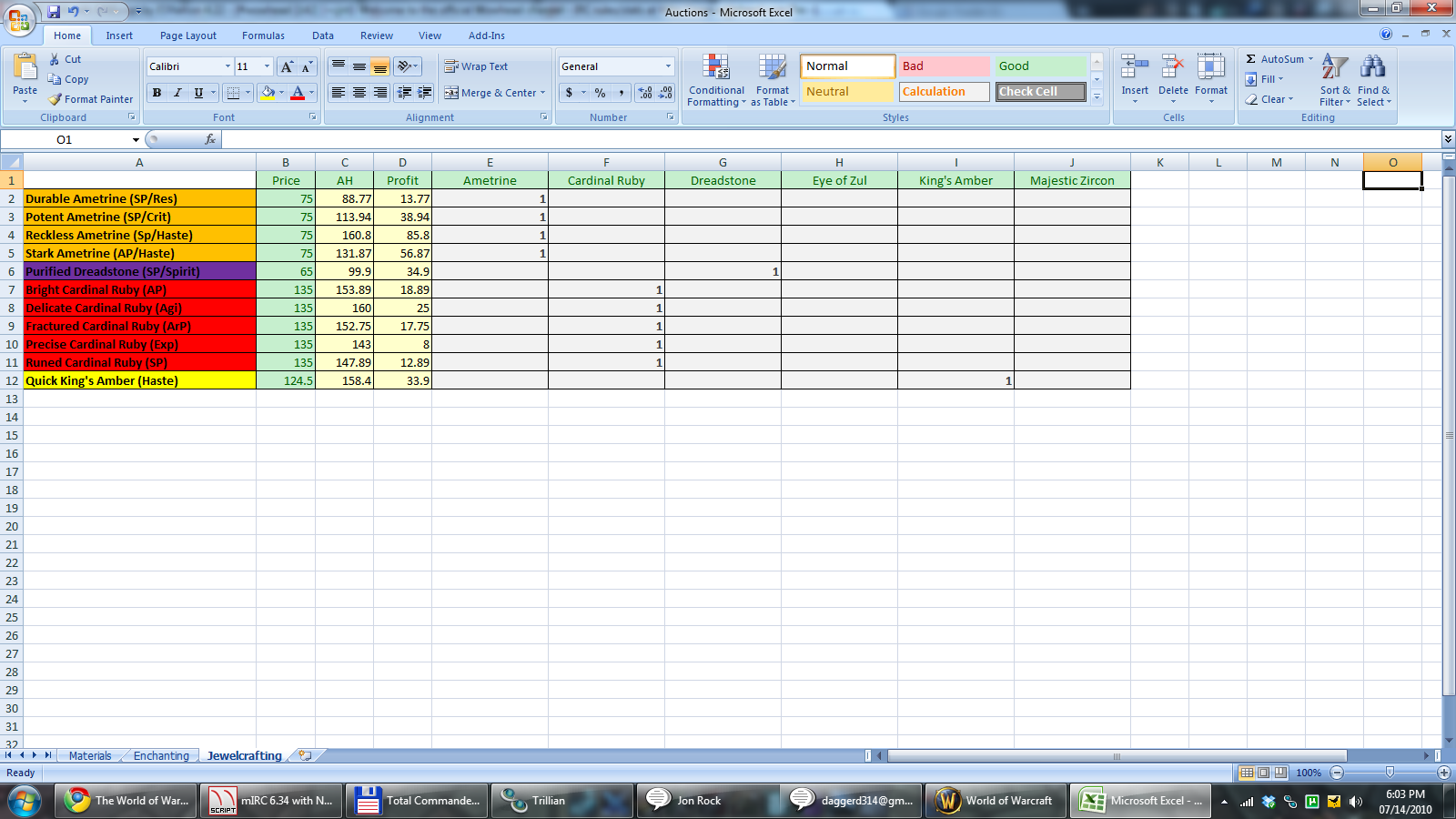Toggle Bold formatting

click(x=157, y=93)
